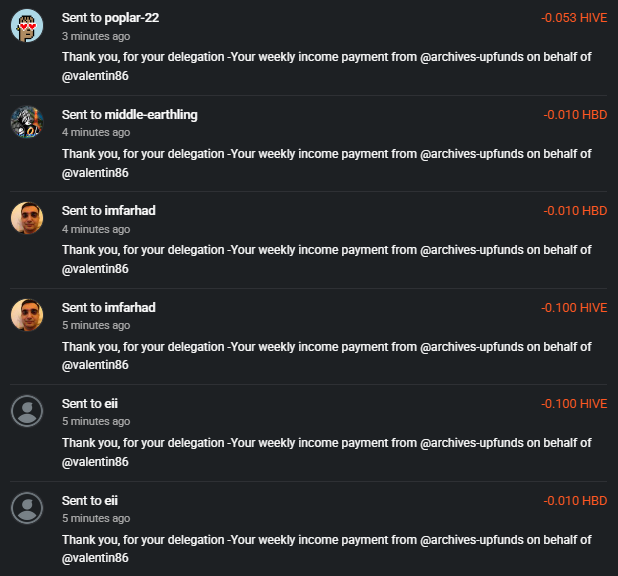Visit the middle-earthling account name

(151, 114)
